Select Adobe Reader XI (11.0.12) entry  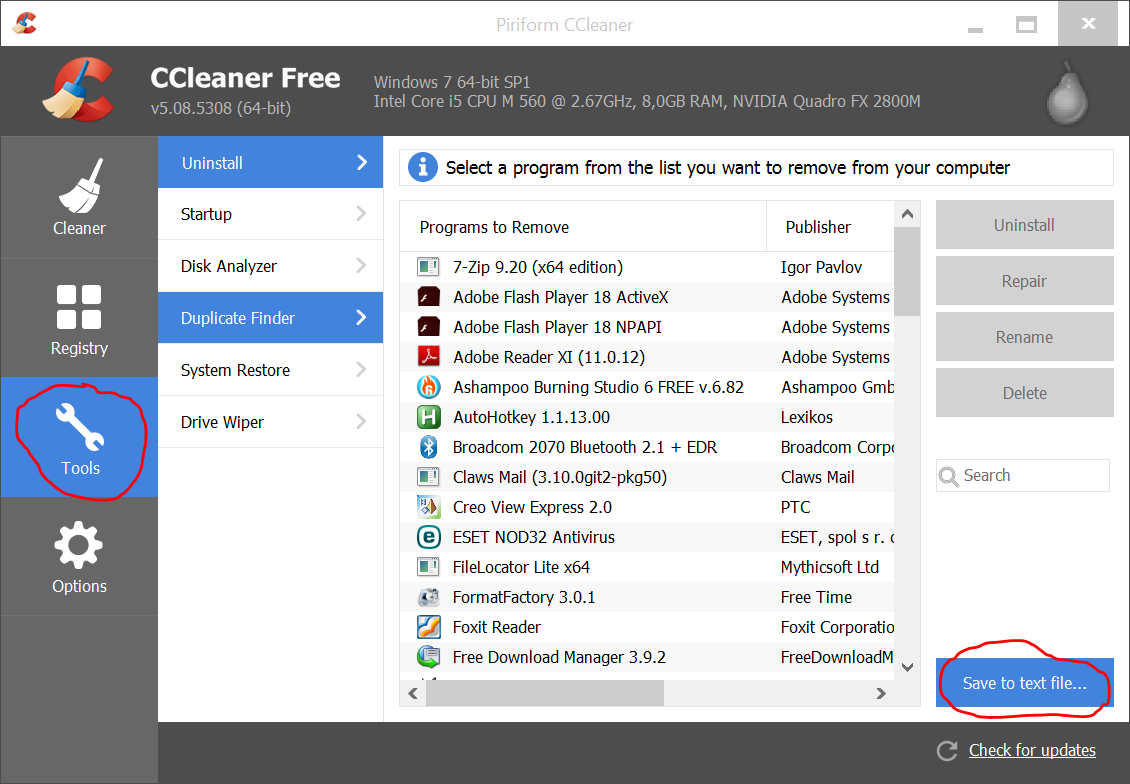click(x=647, y=357)
